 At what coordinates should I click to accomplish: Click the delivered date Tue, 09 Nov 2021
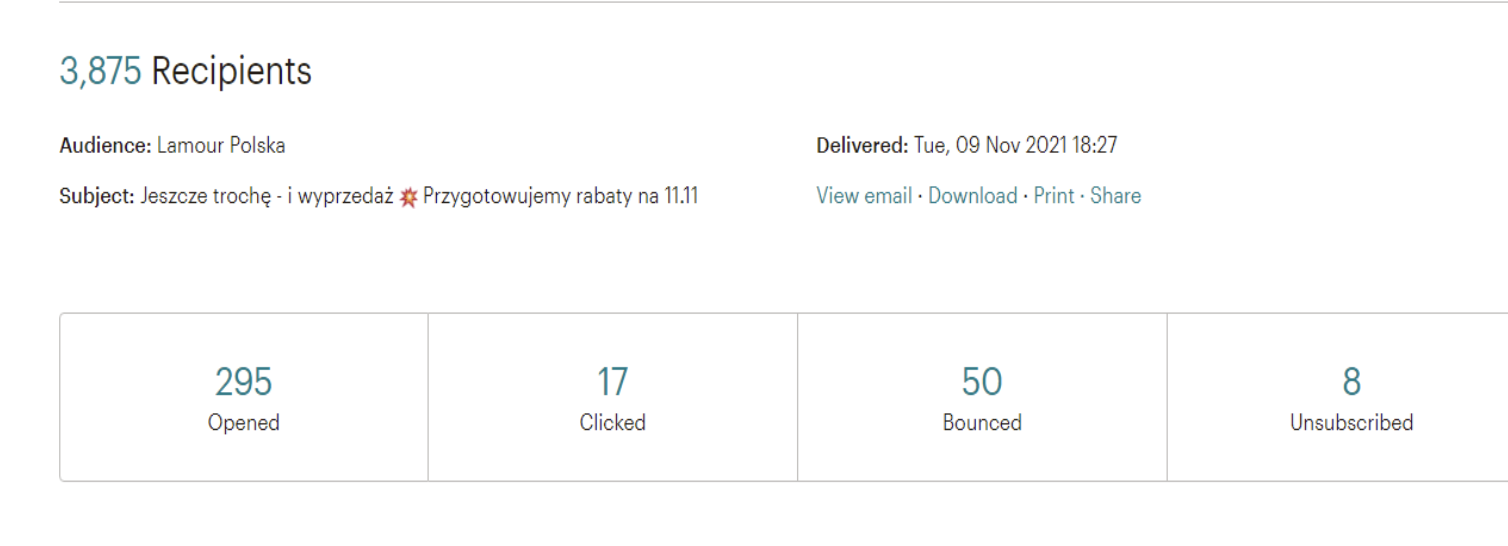(989, 146)
